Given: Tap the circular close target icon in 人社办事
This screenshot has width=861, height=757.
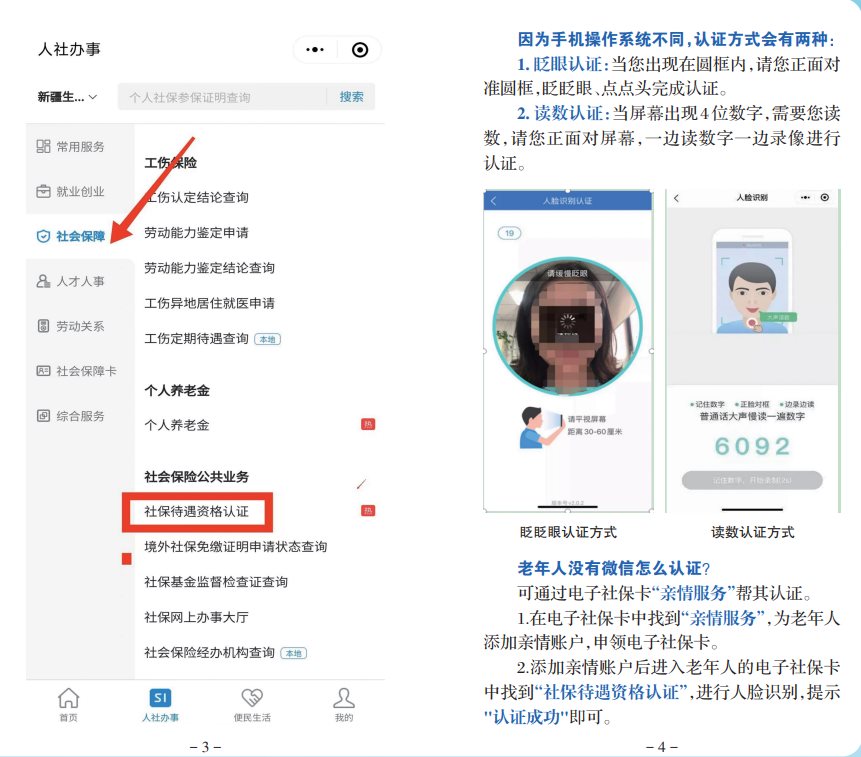Looking at the screenshot, I should [360, 50].
